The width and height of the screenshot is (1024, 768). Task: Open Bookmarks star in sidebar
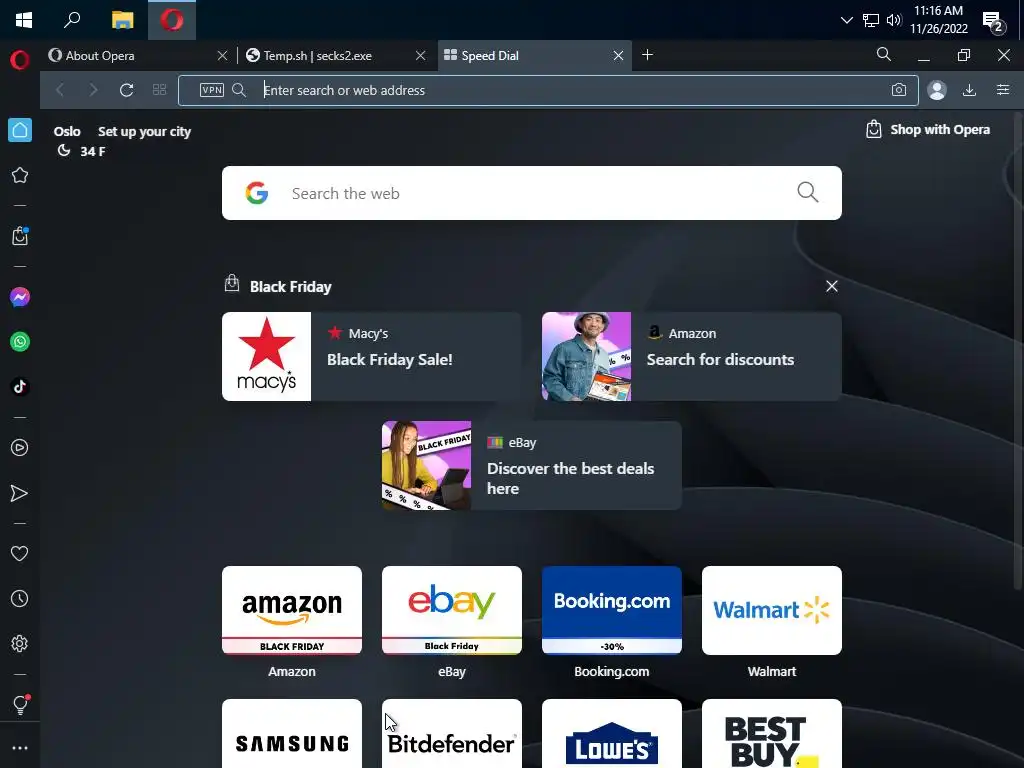(x=20, y=175)
